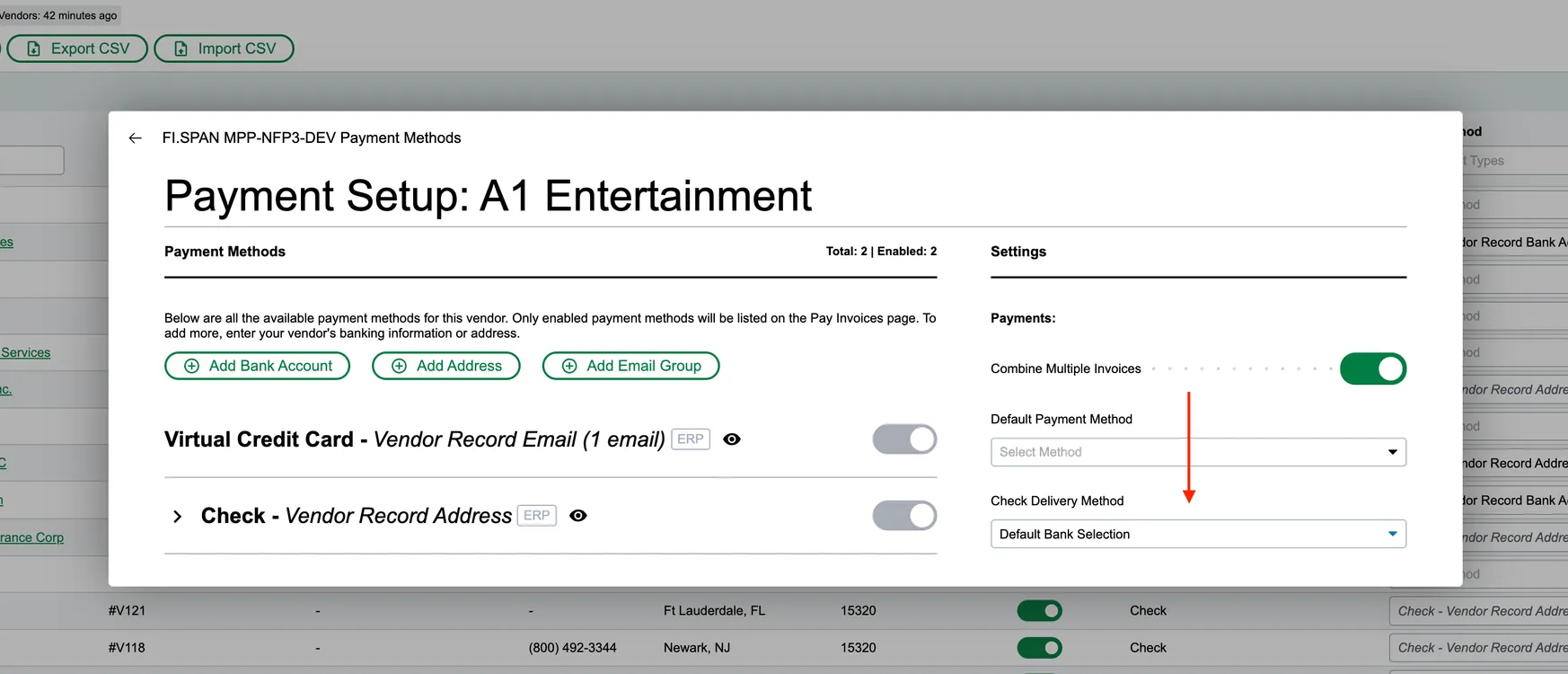Click vendor ID '#V118' in the background table
Image resolution: width=1568 pixels, height=674 pixels.
click(127, 648)
